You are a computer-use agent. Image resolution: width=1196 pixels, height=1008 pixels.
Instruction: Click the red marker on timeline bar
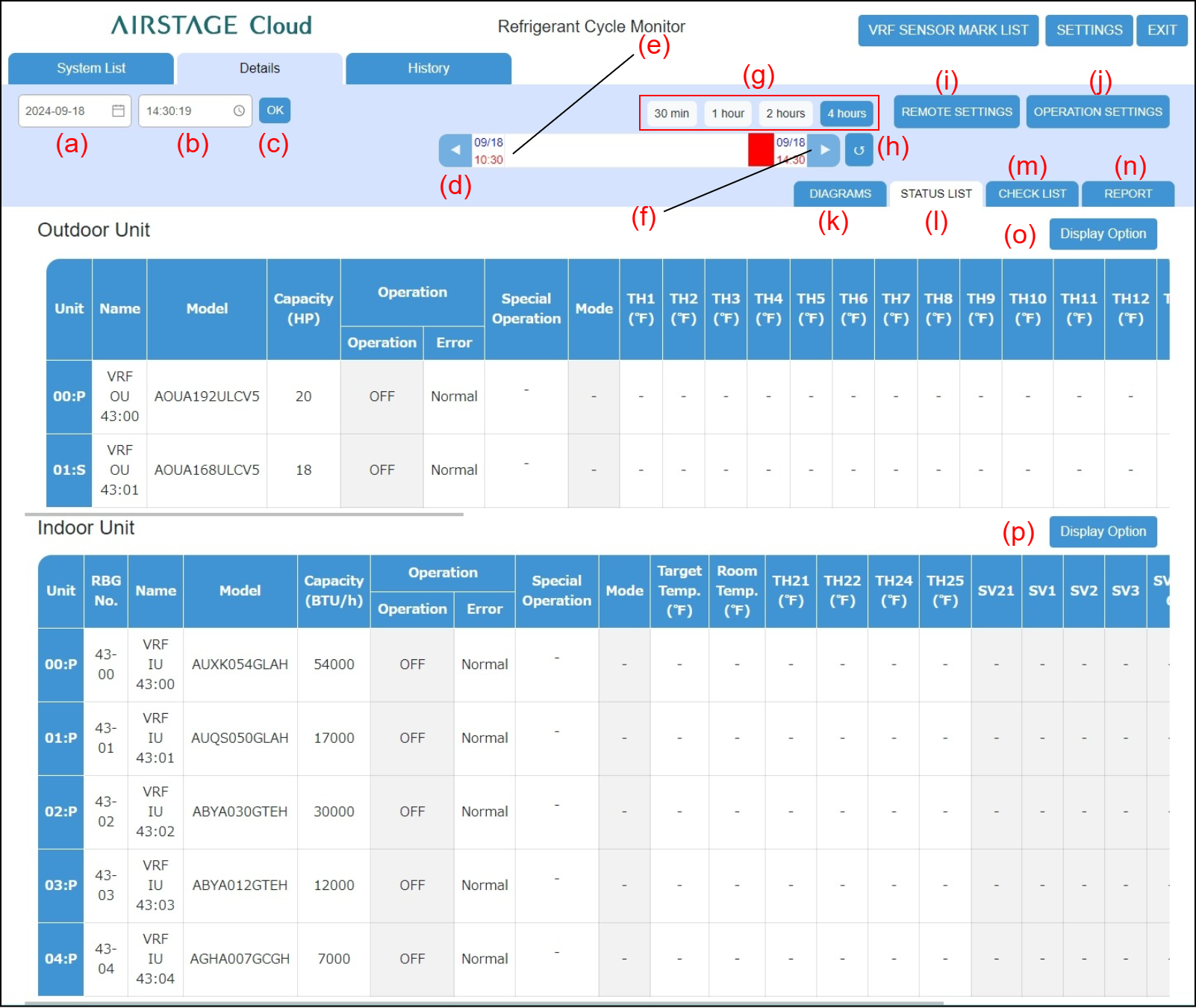761,150
